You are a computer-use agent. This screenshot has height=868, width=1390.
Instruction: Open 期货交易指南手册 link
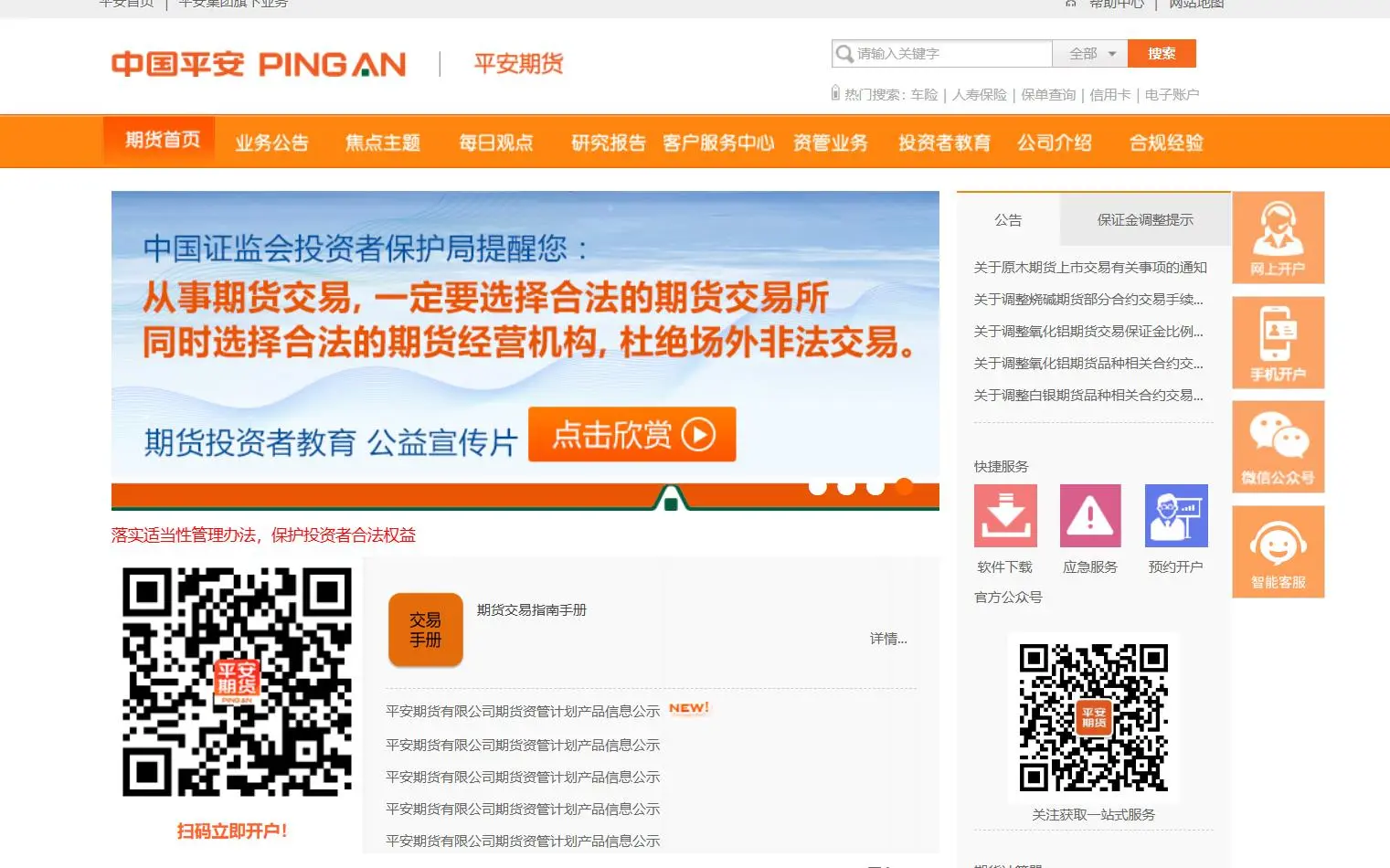click(x=532, y=610)
